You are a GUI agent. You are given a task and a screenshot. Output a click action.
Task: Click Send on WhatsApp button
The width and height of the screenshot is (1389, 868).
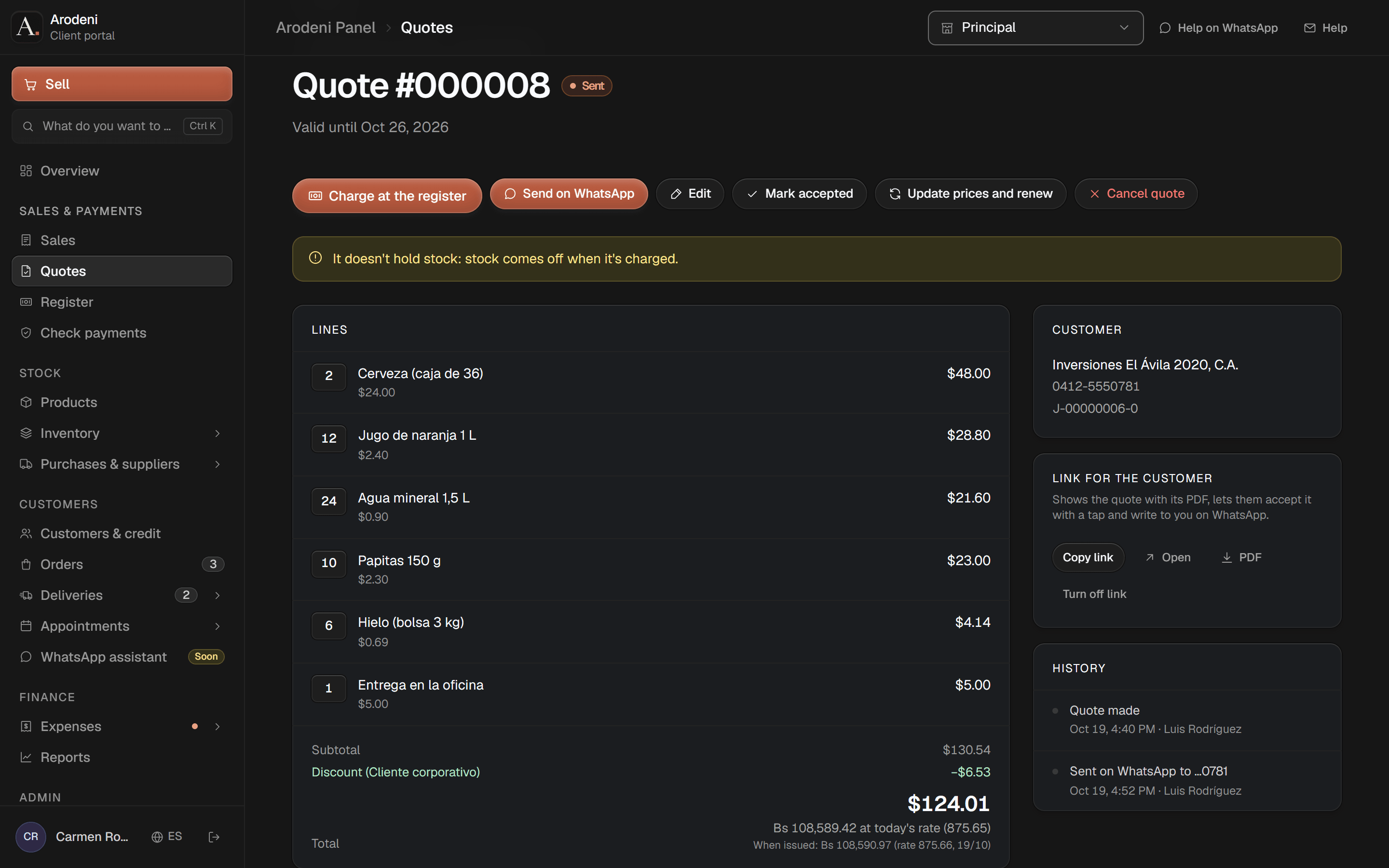[569, 193]
